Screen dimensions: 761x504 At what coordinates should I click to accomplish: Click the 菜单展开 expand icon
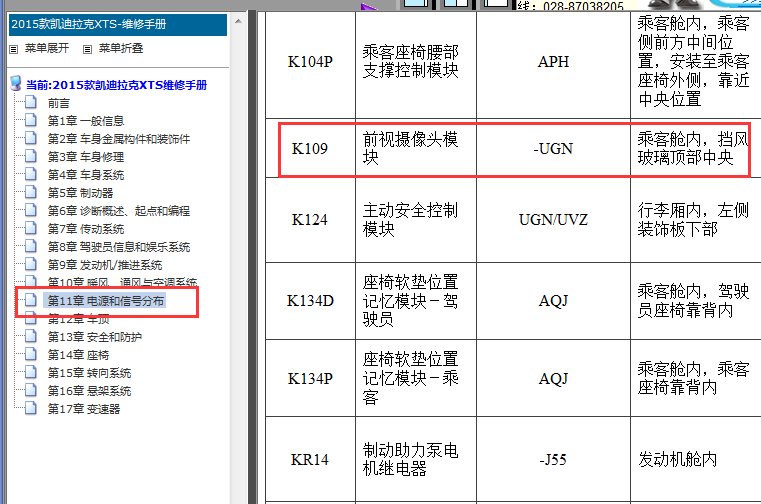[x=14, y=49]
